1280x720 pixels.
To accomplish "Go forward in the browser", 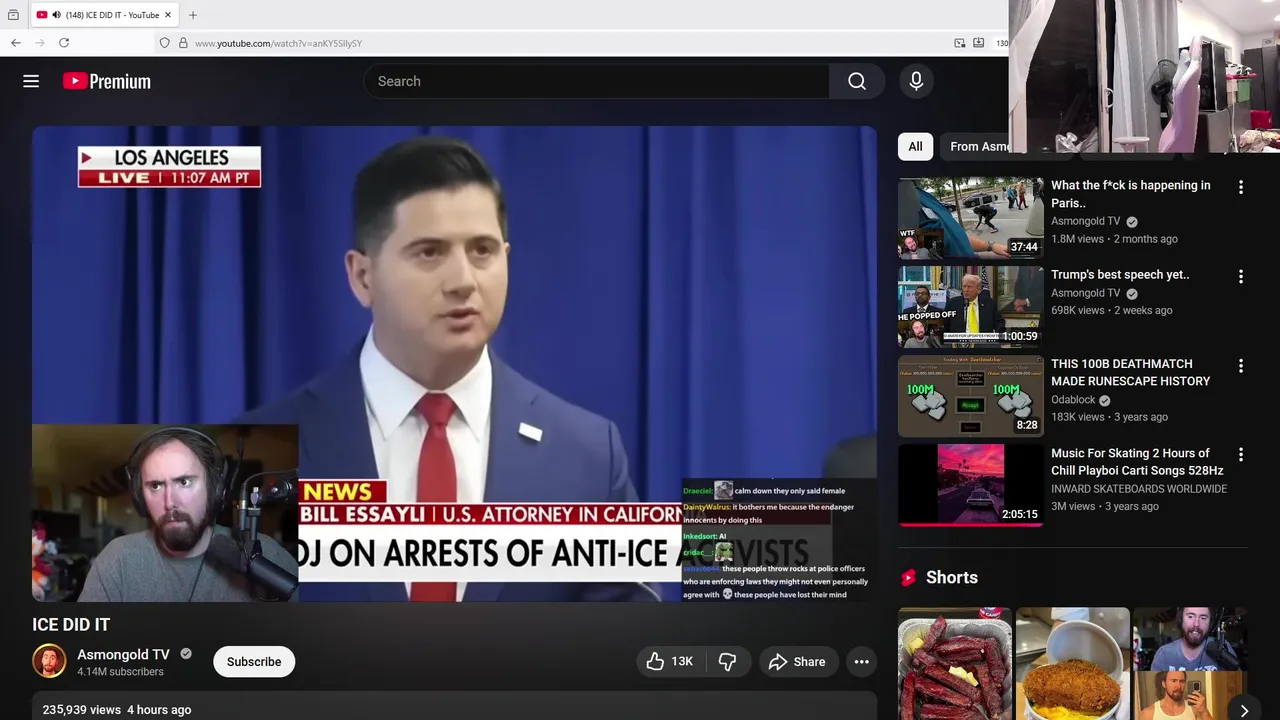I will point(40,43).
